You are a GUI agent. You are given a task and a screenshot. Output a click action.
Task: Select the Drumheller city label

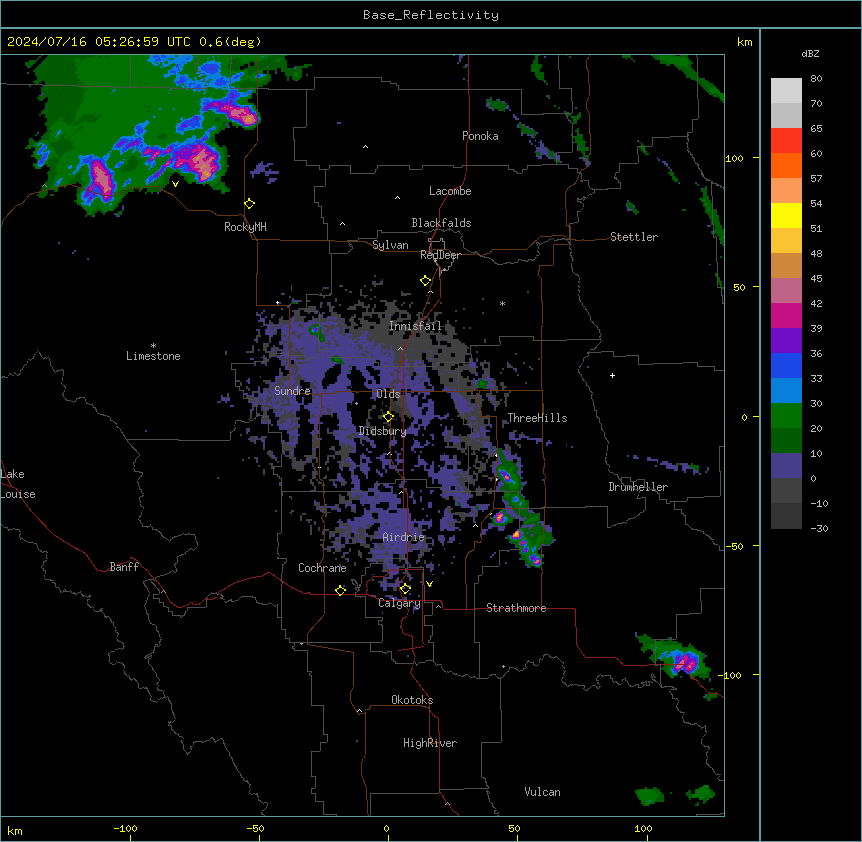point(638,487)
